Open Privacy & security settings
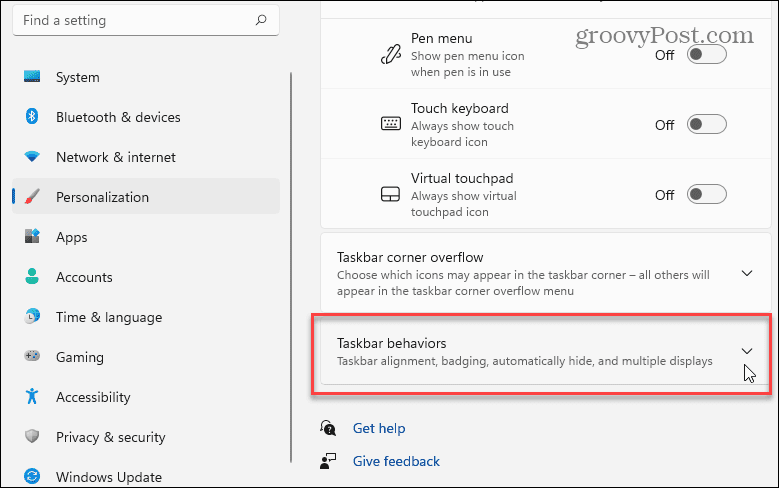 point(146,437)
